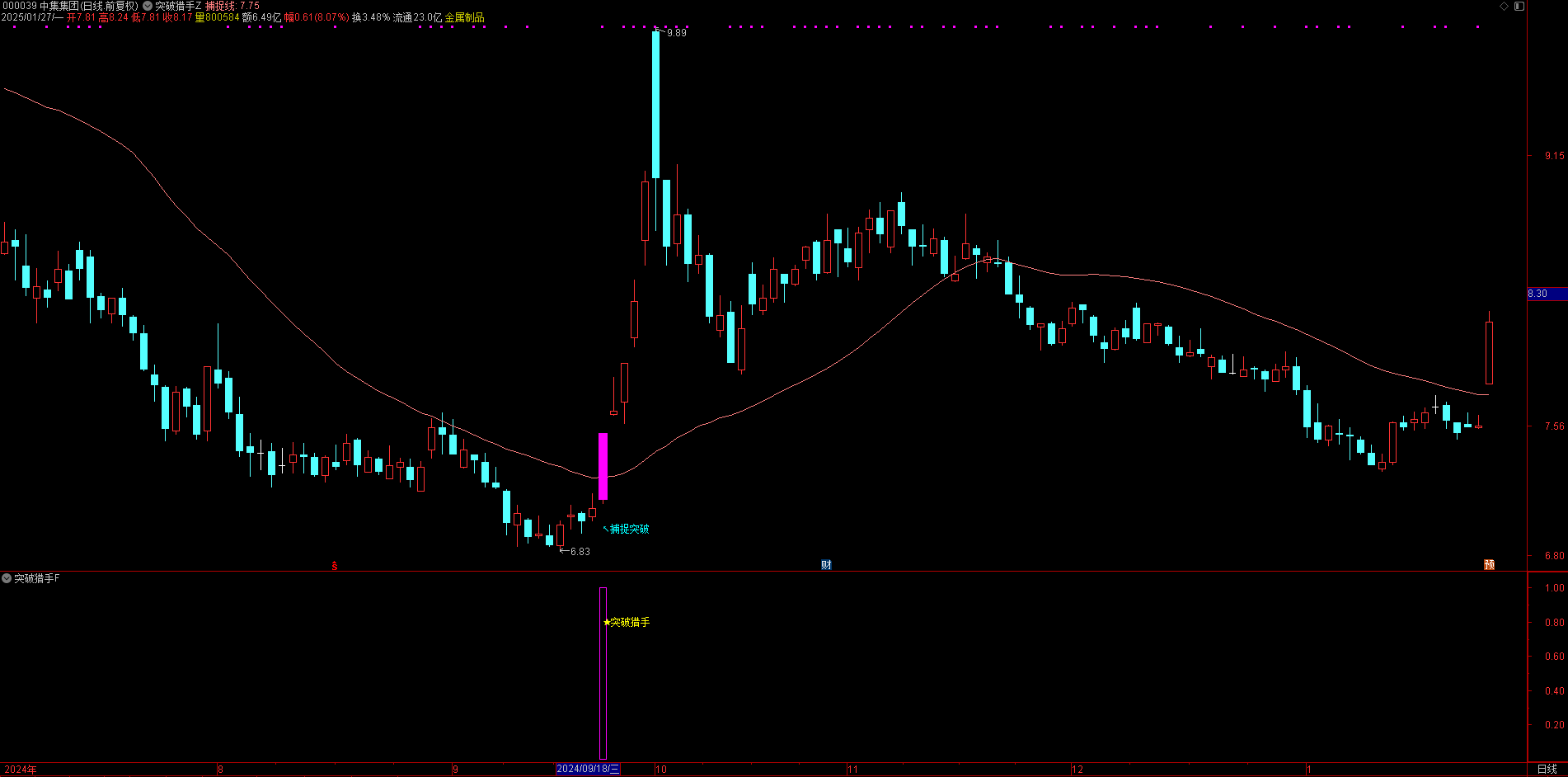Click the 9.15 price axis label

tap(1555, 155)
